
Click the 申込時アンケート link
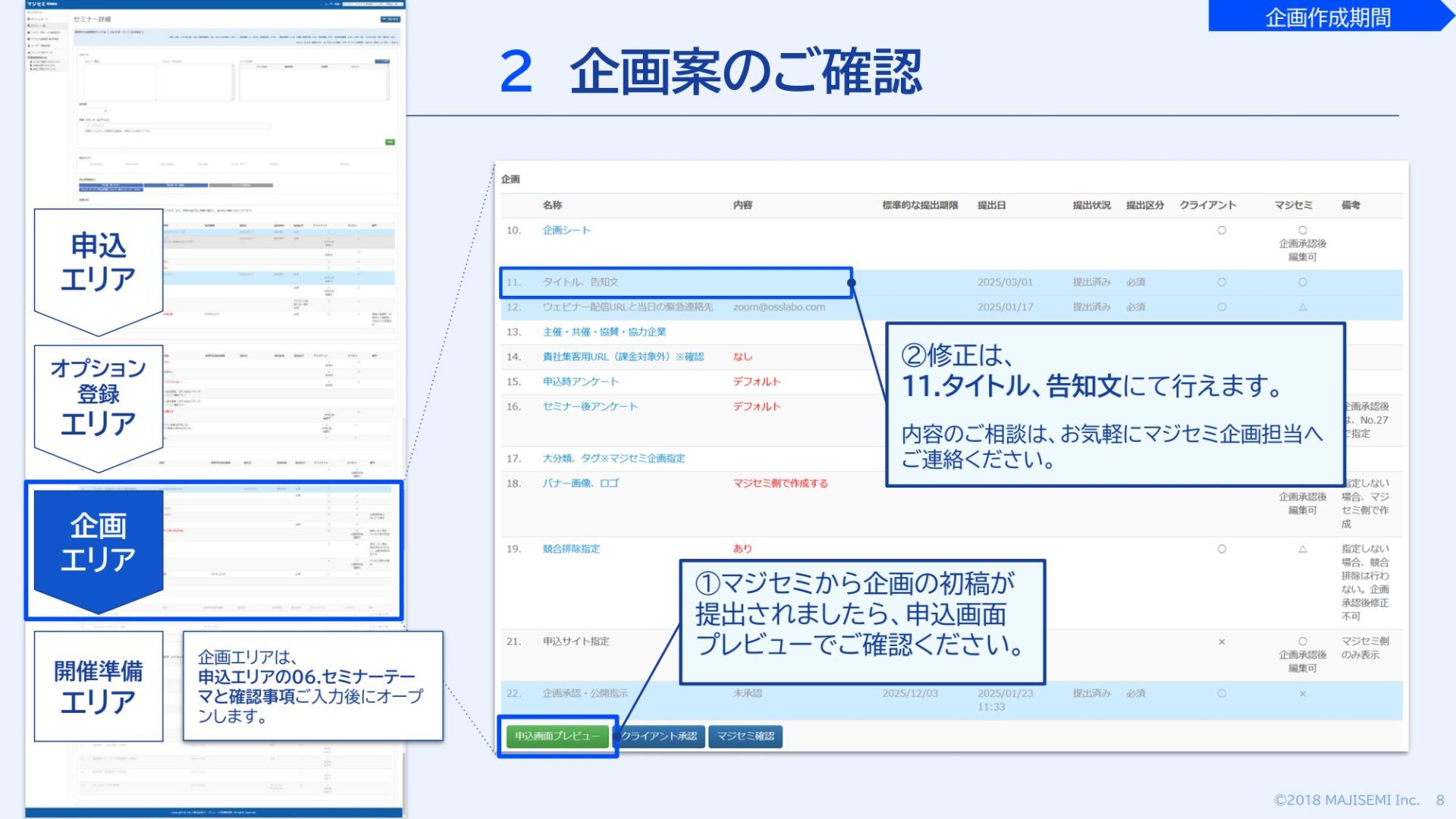580,381
